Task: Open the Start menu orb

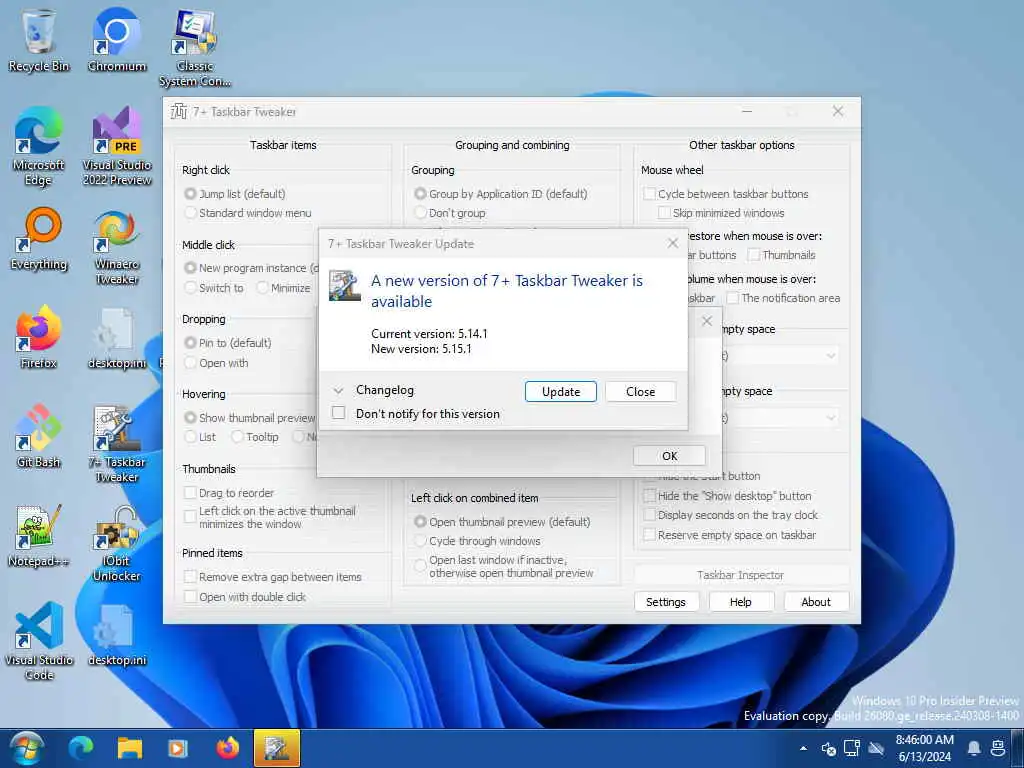Action: tap(27, 748)
